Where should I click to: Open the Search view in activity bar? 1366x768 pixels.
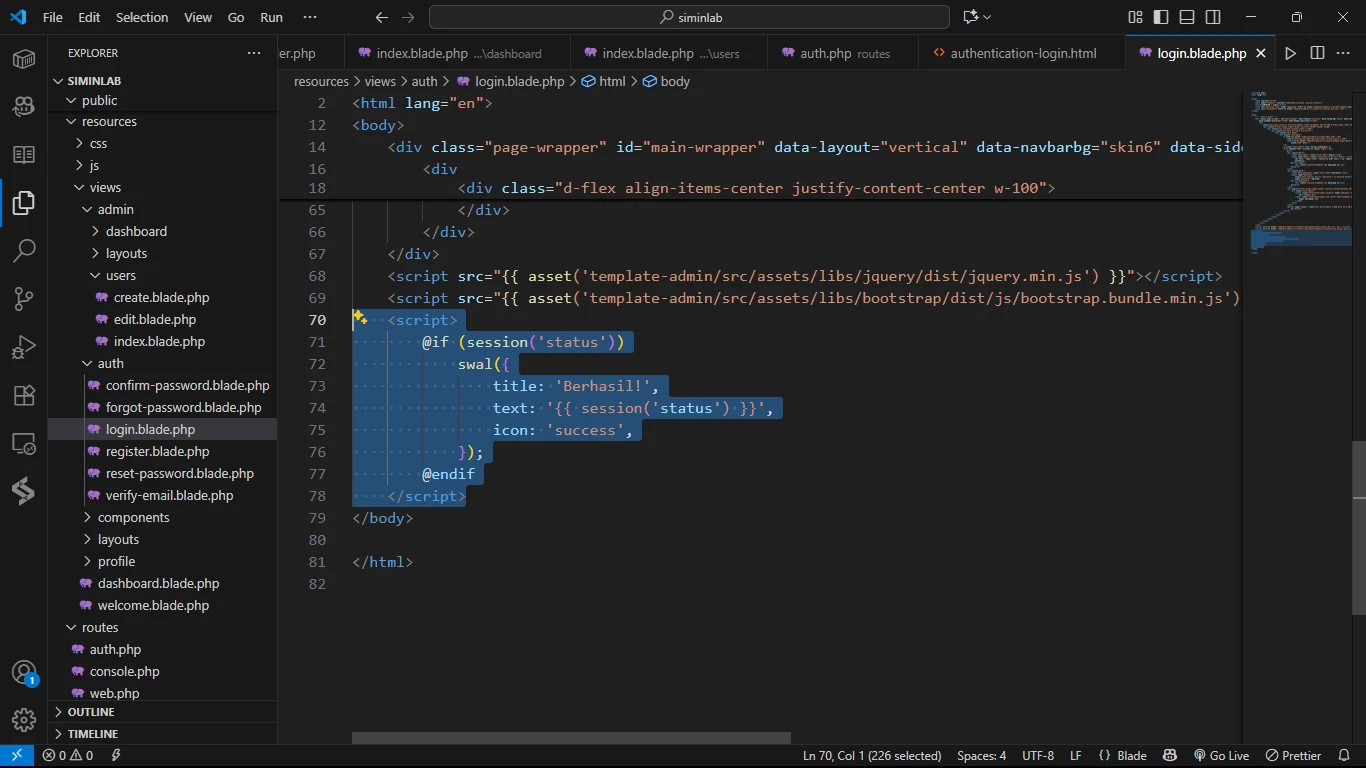24,251
